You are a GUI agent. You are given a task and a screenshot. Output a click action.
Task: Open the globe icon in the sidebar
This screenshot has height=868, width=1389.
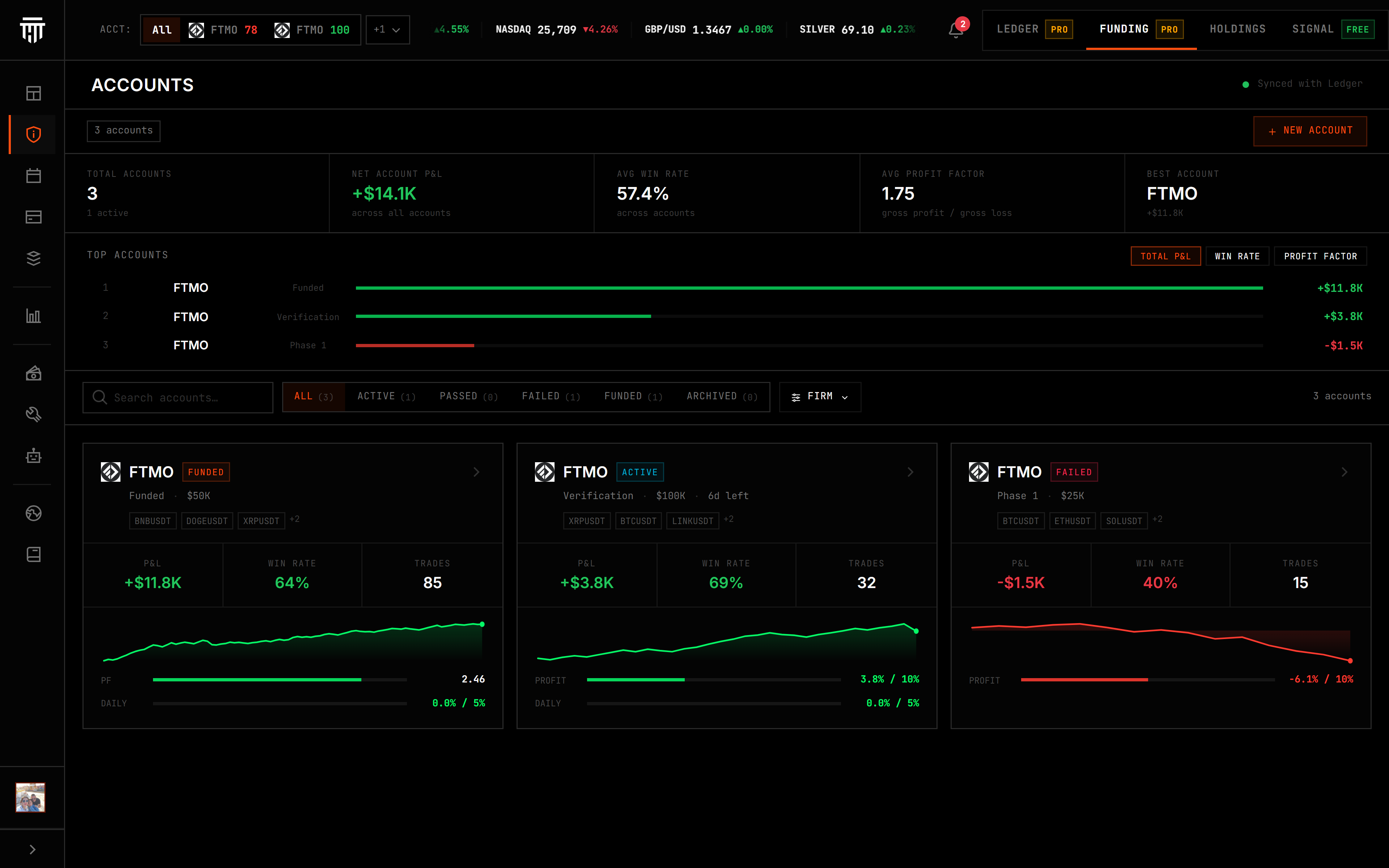(34, 513)
